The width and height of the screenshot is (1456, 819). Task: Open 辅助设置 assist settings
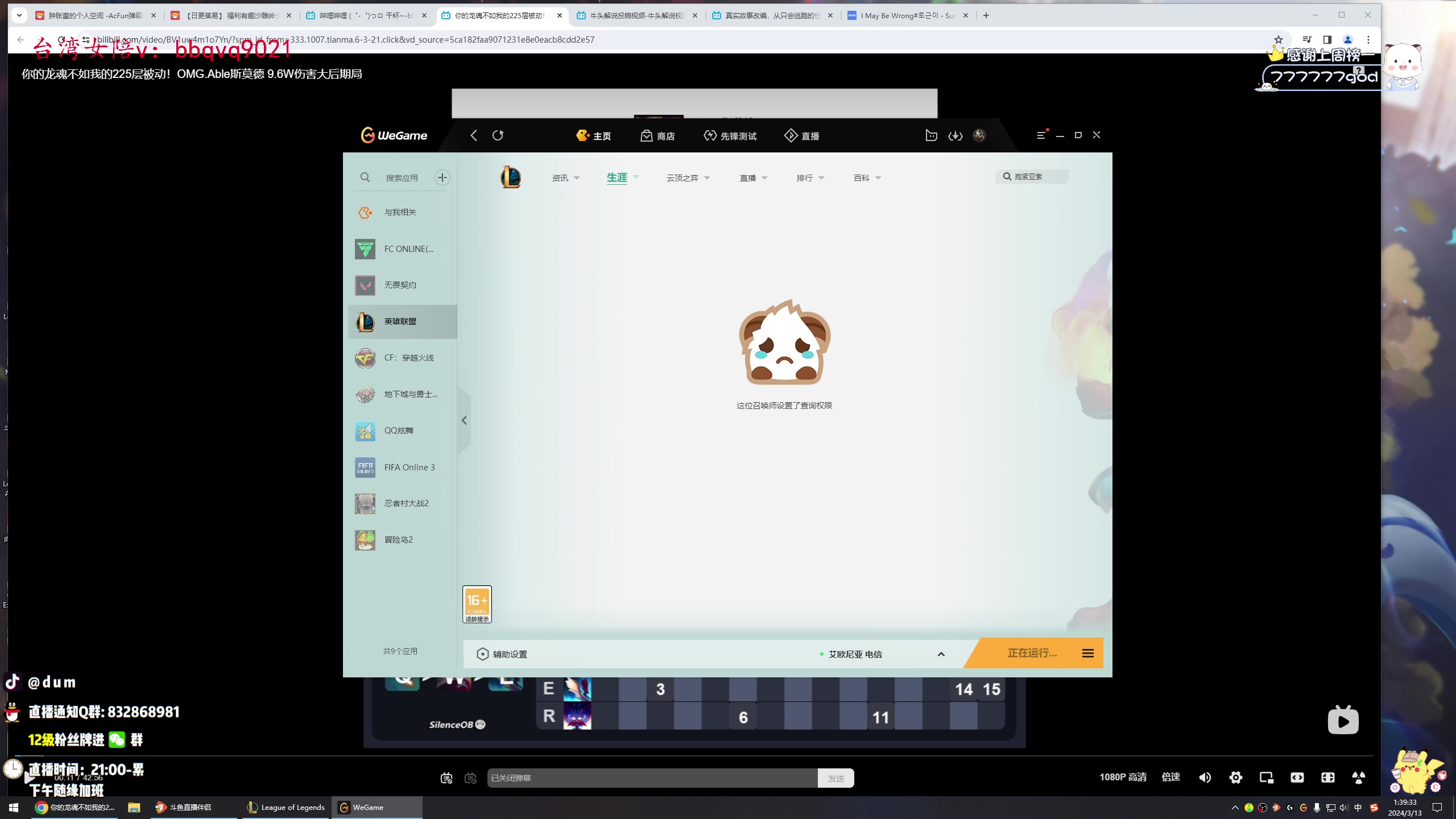click(502, 654)
